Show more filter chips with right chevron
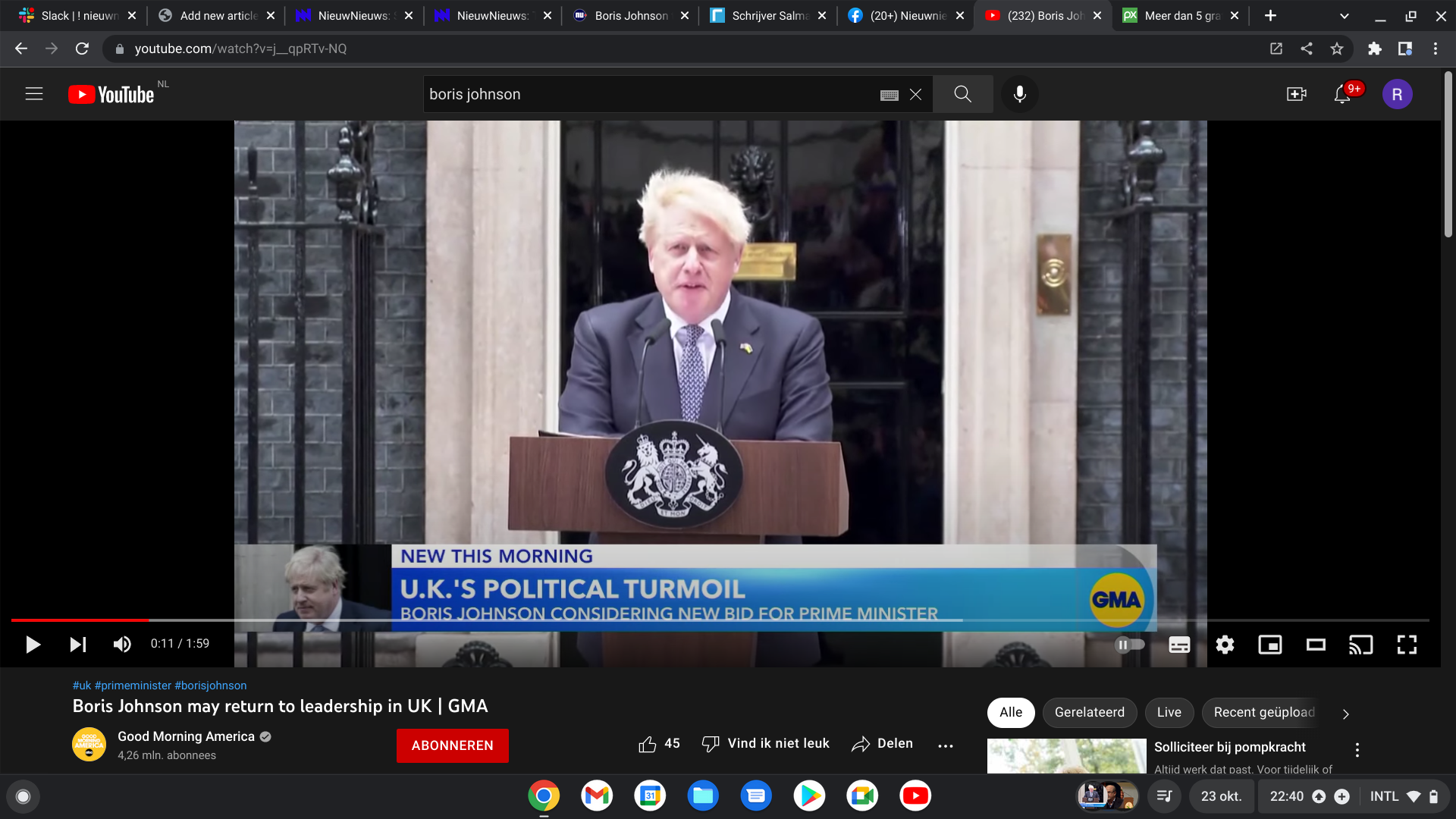 1345,714
